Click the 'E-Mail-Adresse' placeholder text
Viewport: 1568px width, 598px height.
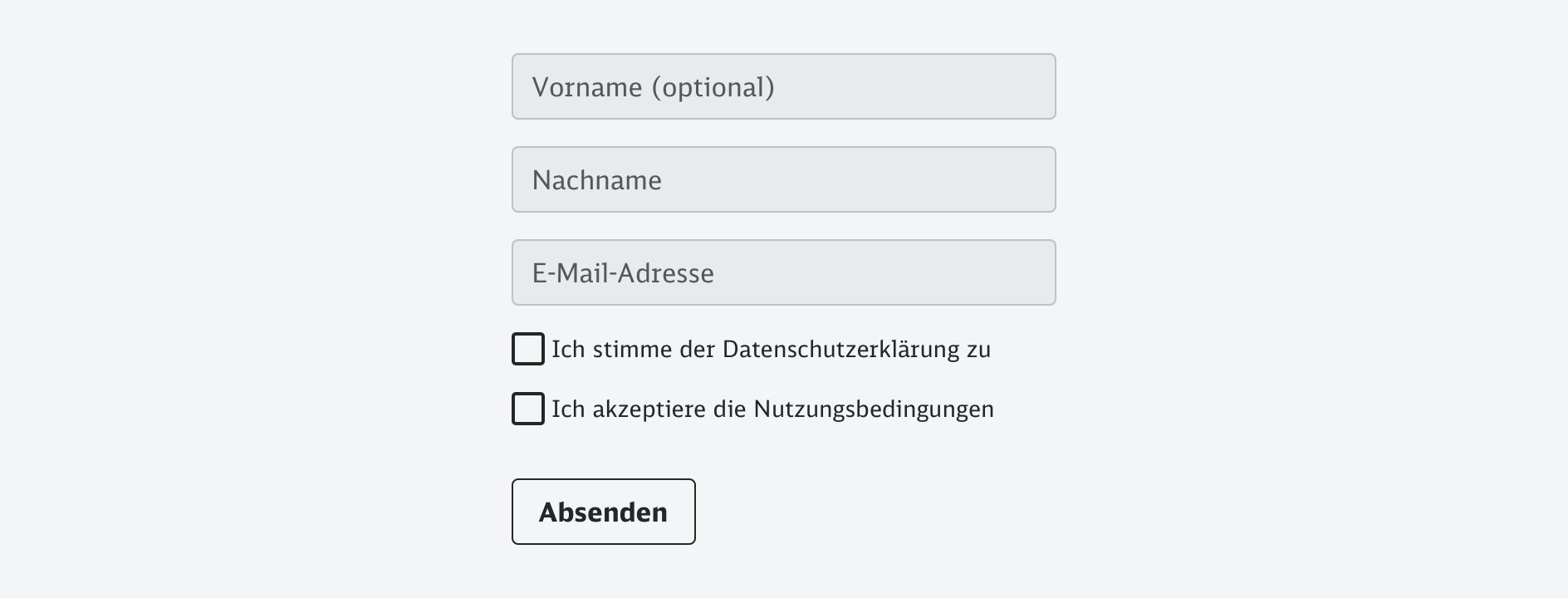coord(623,273)
